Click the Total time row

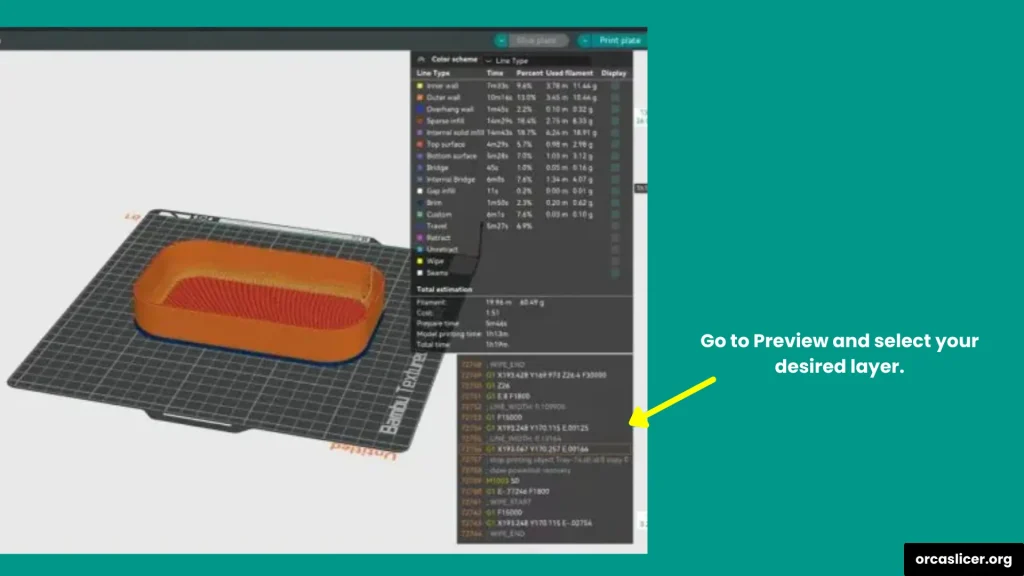point(462,344)
